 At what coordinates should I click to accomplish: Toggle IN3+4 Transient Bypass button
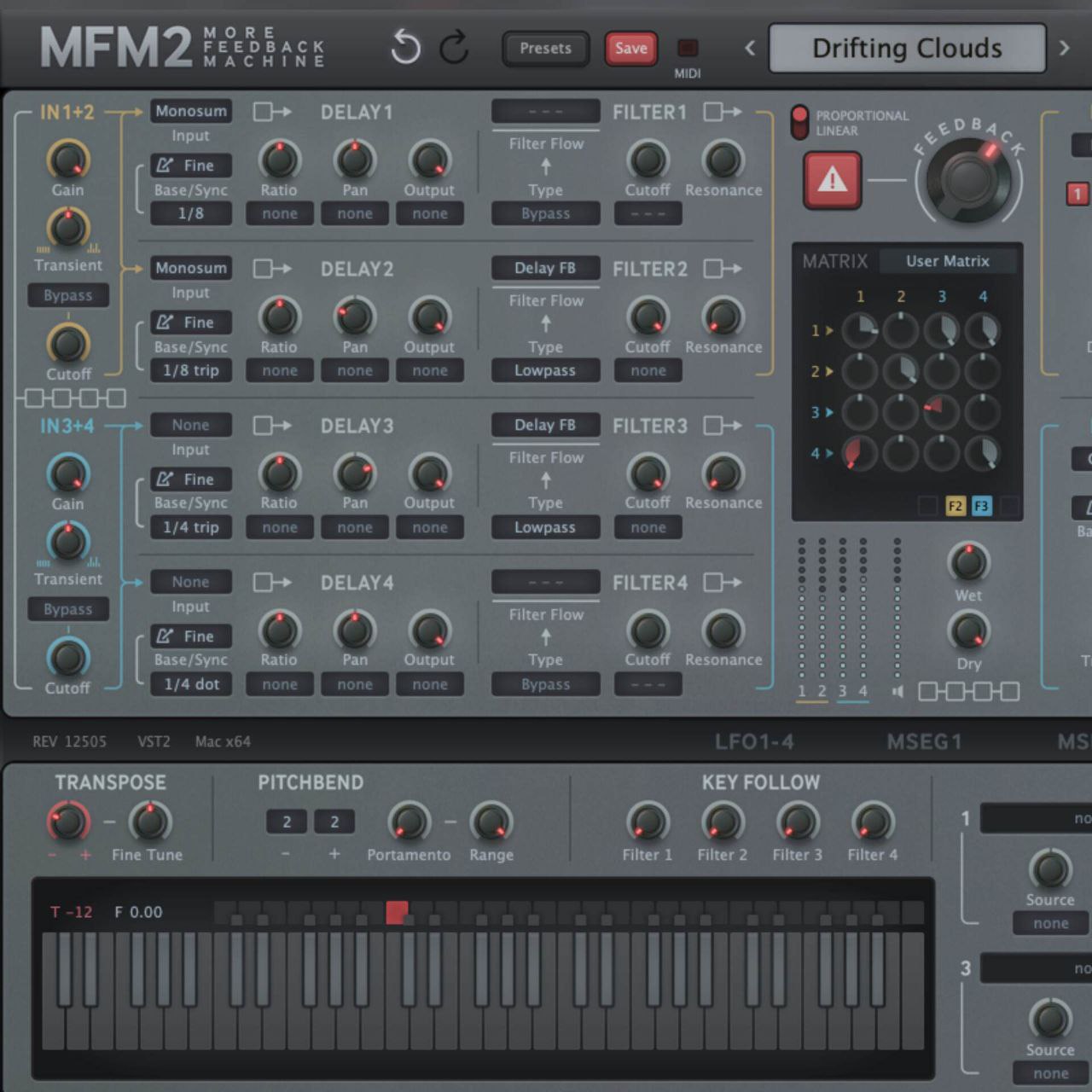click(68, 609)
